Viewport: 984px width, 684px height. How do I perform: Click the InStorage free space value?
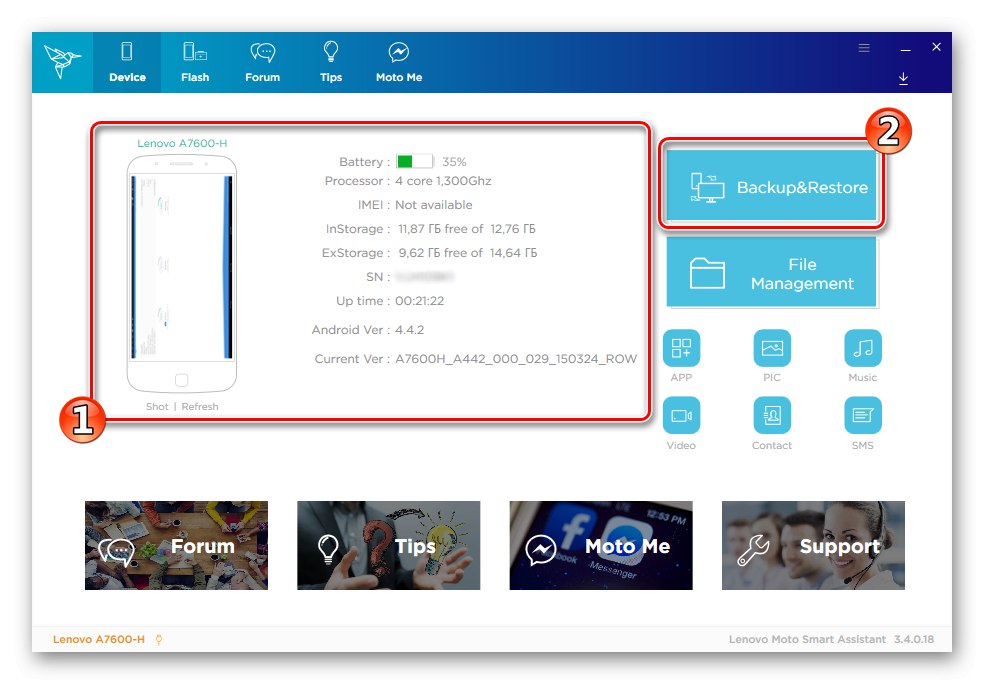(x=467, y=229)
